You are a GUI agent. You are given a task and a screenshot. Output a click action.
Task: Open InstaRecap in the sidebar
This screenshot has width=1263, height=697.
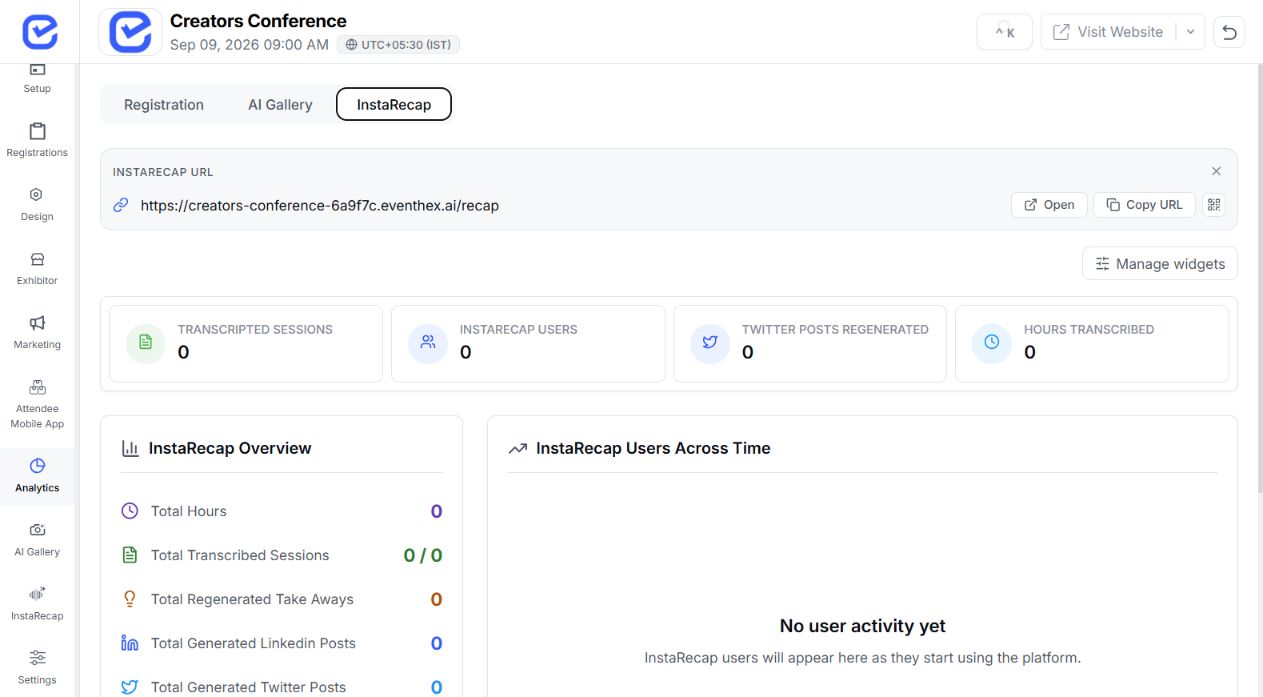click(x=37, y=603)
